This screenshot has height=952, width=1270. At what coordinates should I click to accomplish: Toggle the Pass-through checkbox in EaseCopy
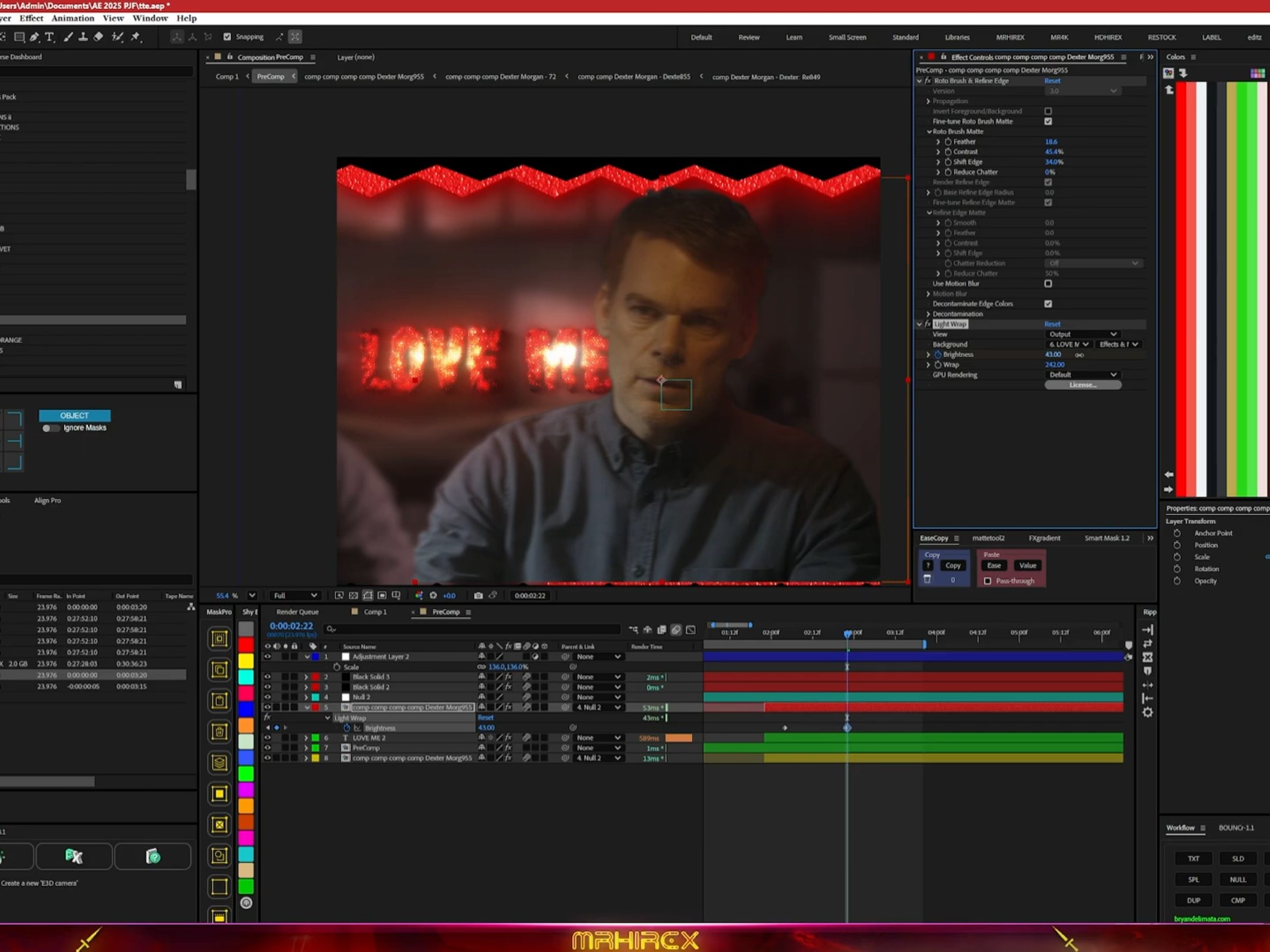[988, 581]
